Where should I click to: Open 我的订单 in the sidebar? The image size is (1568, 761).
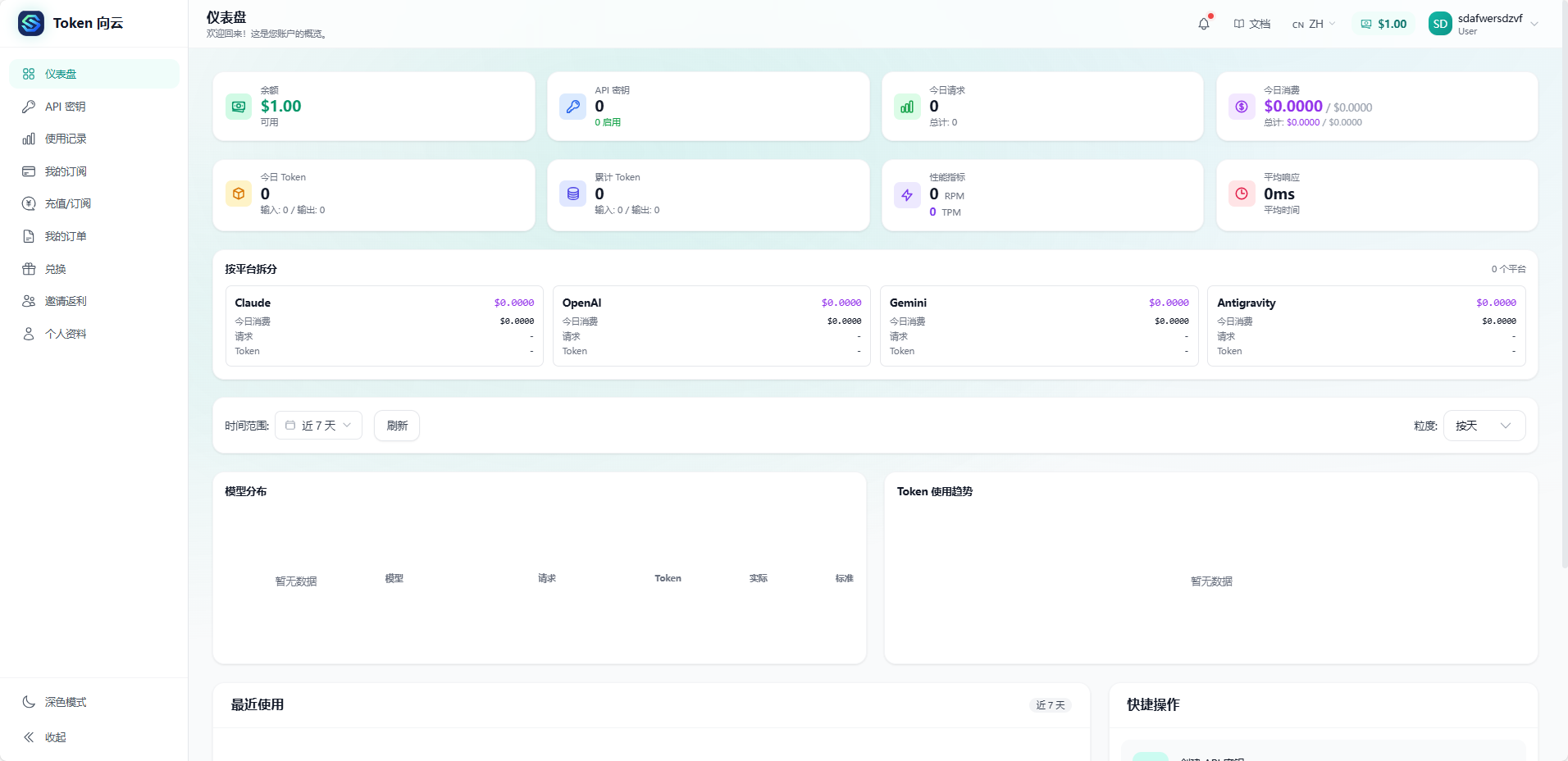pyautogui.click(x=94, y=236)
